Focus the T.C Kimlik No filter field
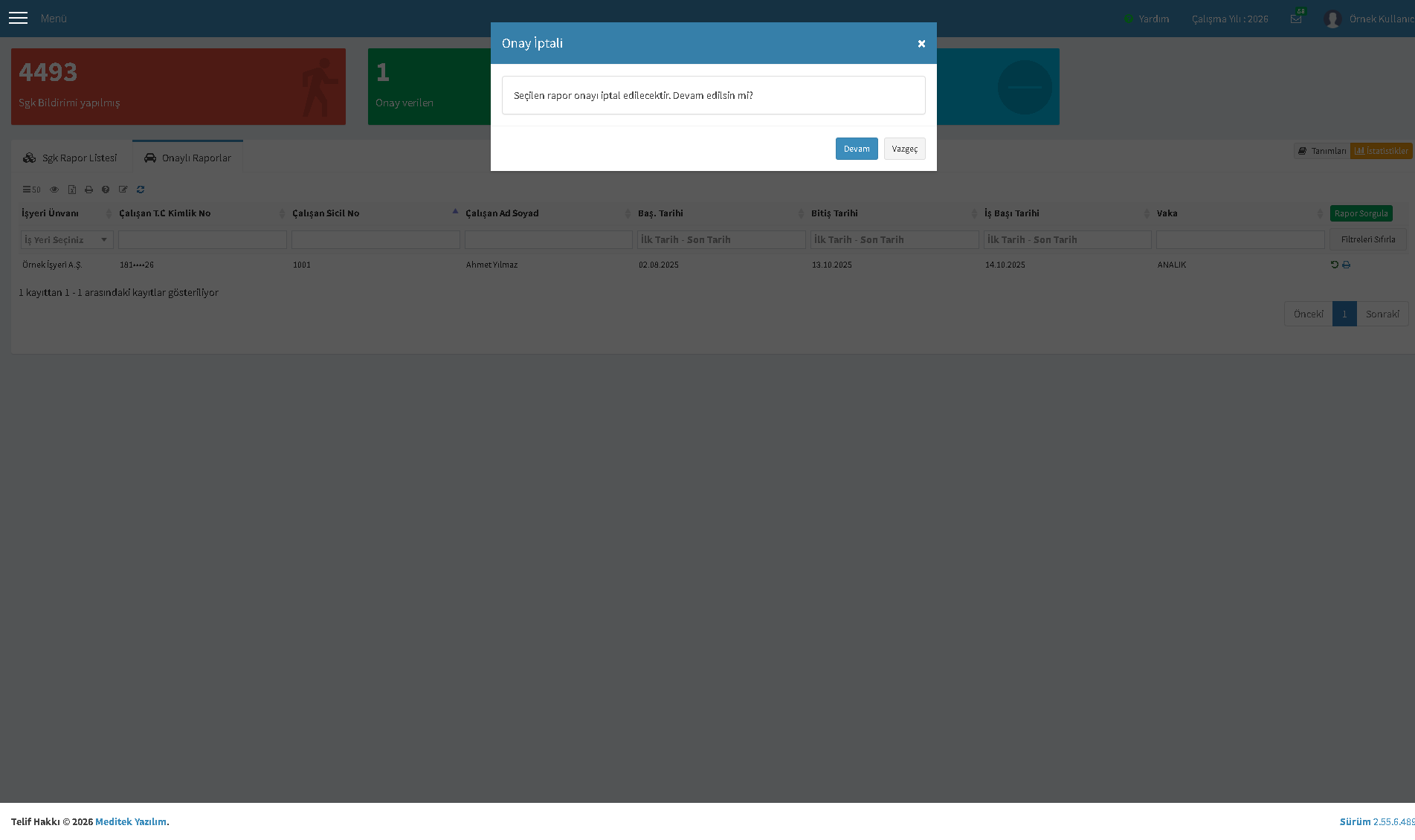Viewport: 1415px width, 840px height. [202, 239]
